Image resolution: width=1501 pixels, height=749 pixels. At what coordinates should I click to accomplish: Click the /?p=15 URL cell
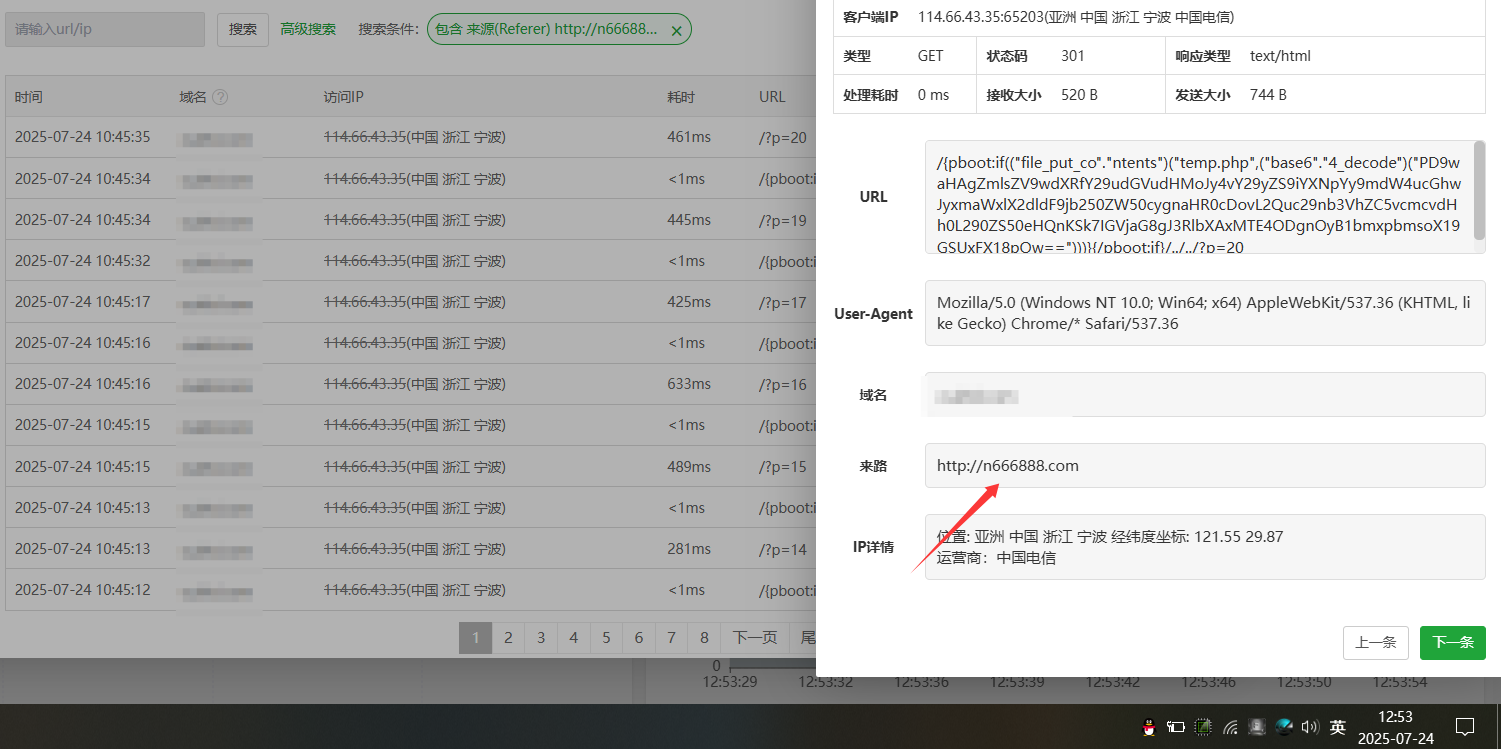[x=783, y=467]
